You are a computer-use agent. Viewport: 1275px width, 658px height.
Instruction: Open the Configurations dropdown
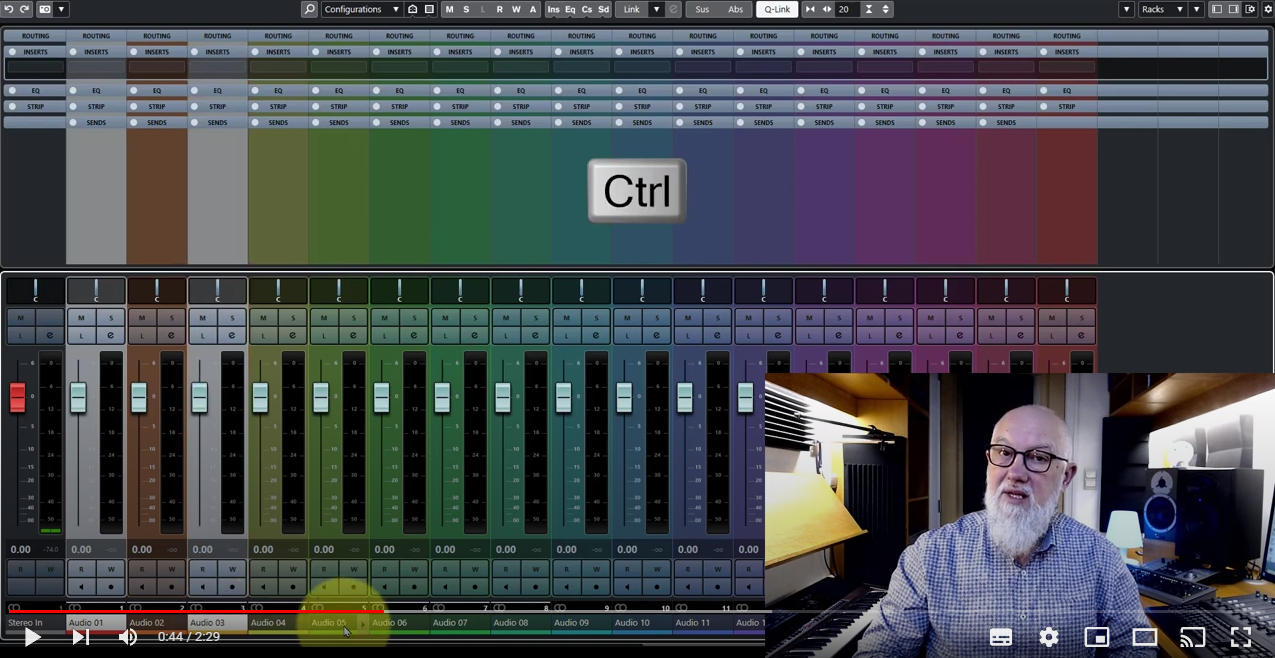click(x=362, y=9)
